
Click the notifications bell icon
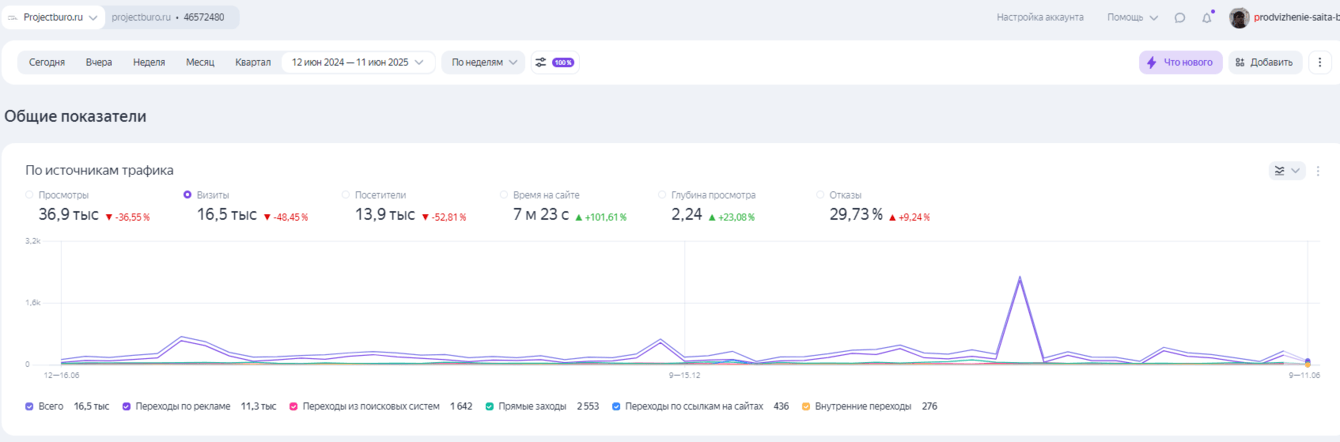click(1207, 18)
